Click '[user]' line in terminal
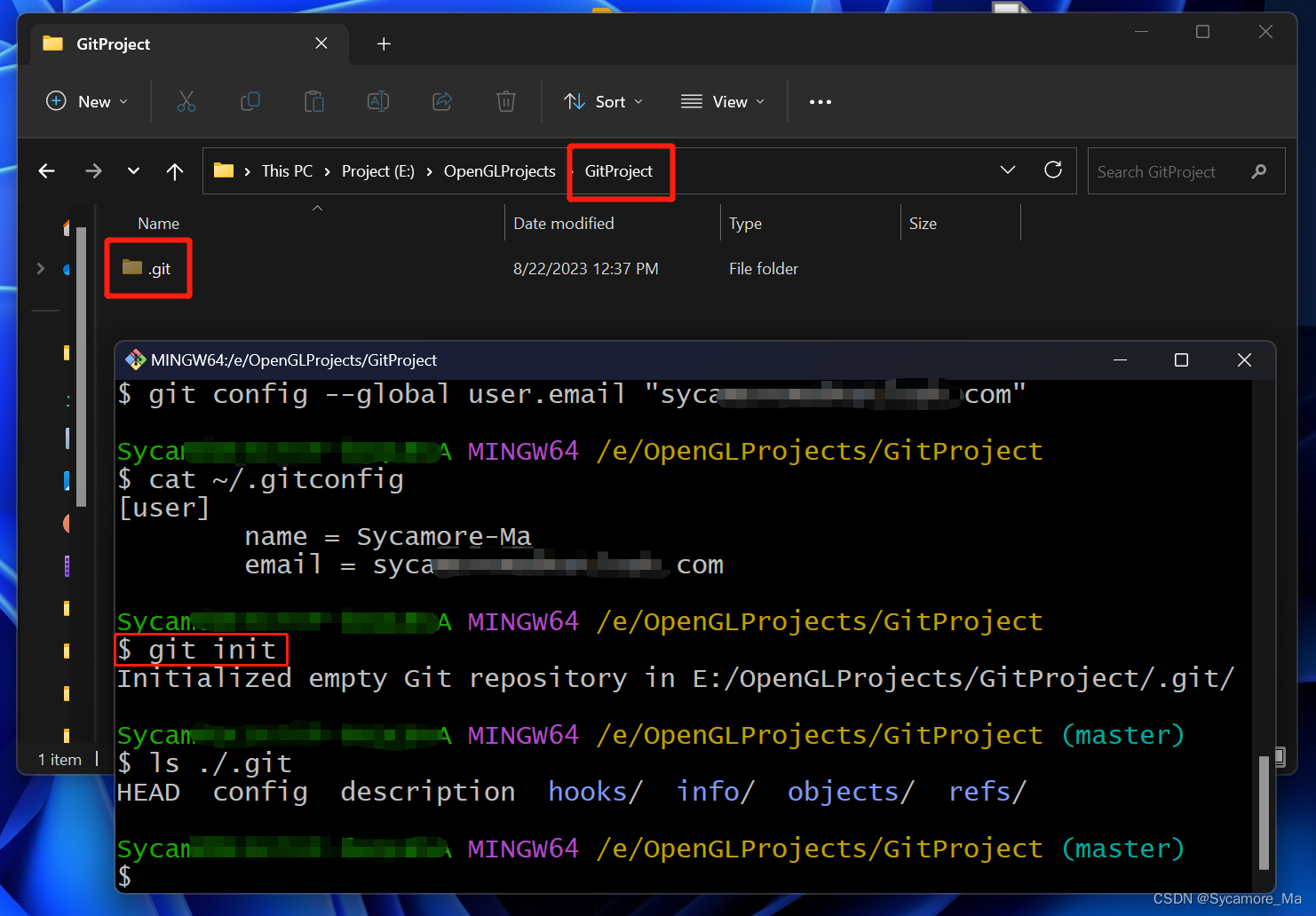This screenshot has width=1316, height=916. pos(164,509)
